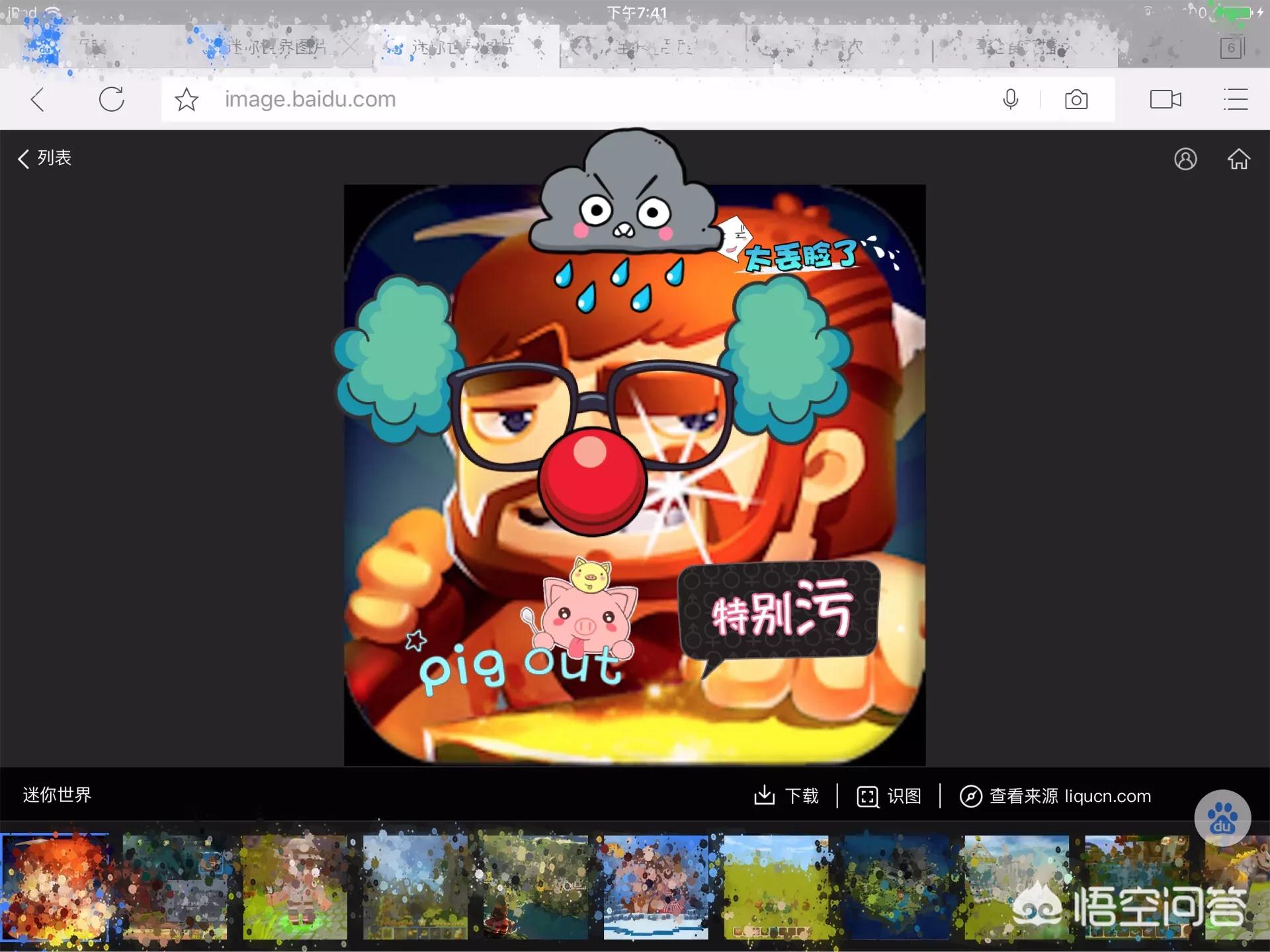Open the camera search icon in the address bar

[x=1076, y=100]
